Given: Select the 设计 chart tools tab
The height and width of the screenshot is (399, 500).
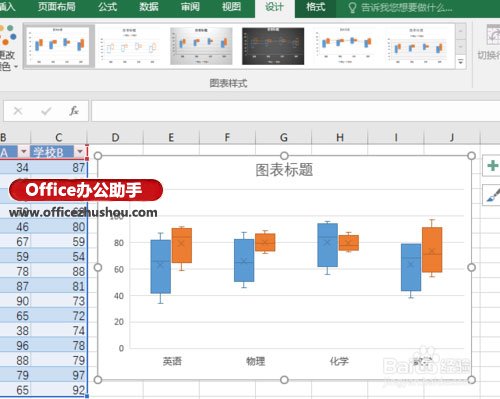Looking at the screenshot, I should 275,7.
